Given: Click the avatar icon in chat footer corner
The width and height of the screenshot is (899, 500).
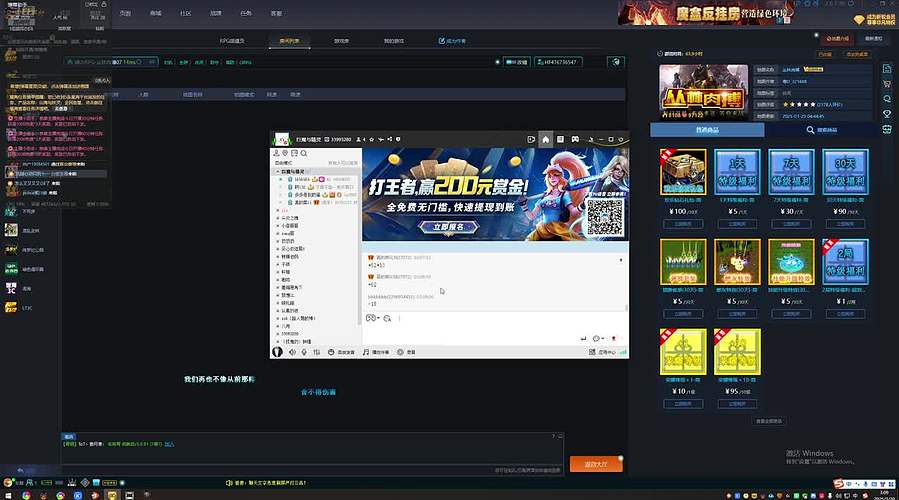Looking at the screenshot, I should click(x=277, y=352).
